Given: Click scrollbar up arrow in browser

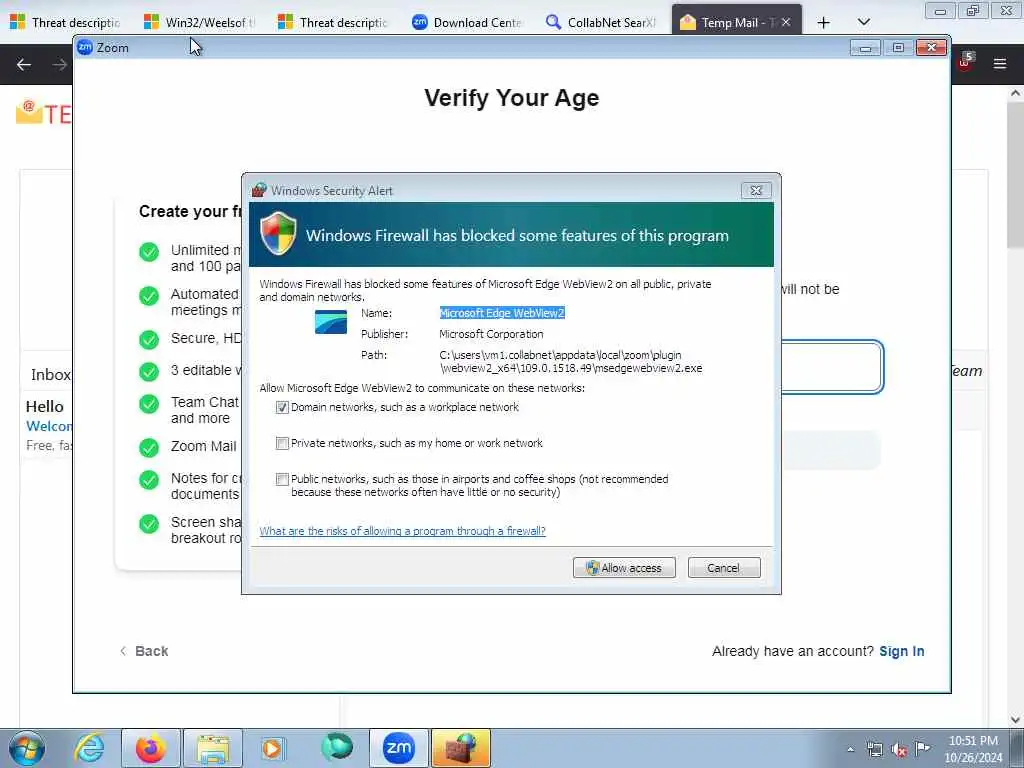Looking at the screenshot, I should (1016, 93).
